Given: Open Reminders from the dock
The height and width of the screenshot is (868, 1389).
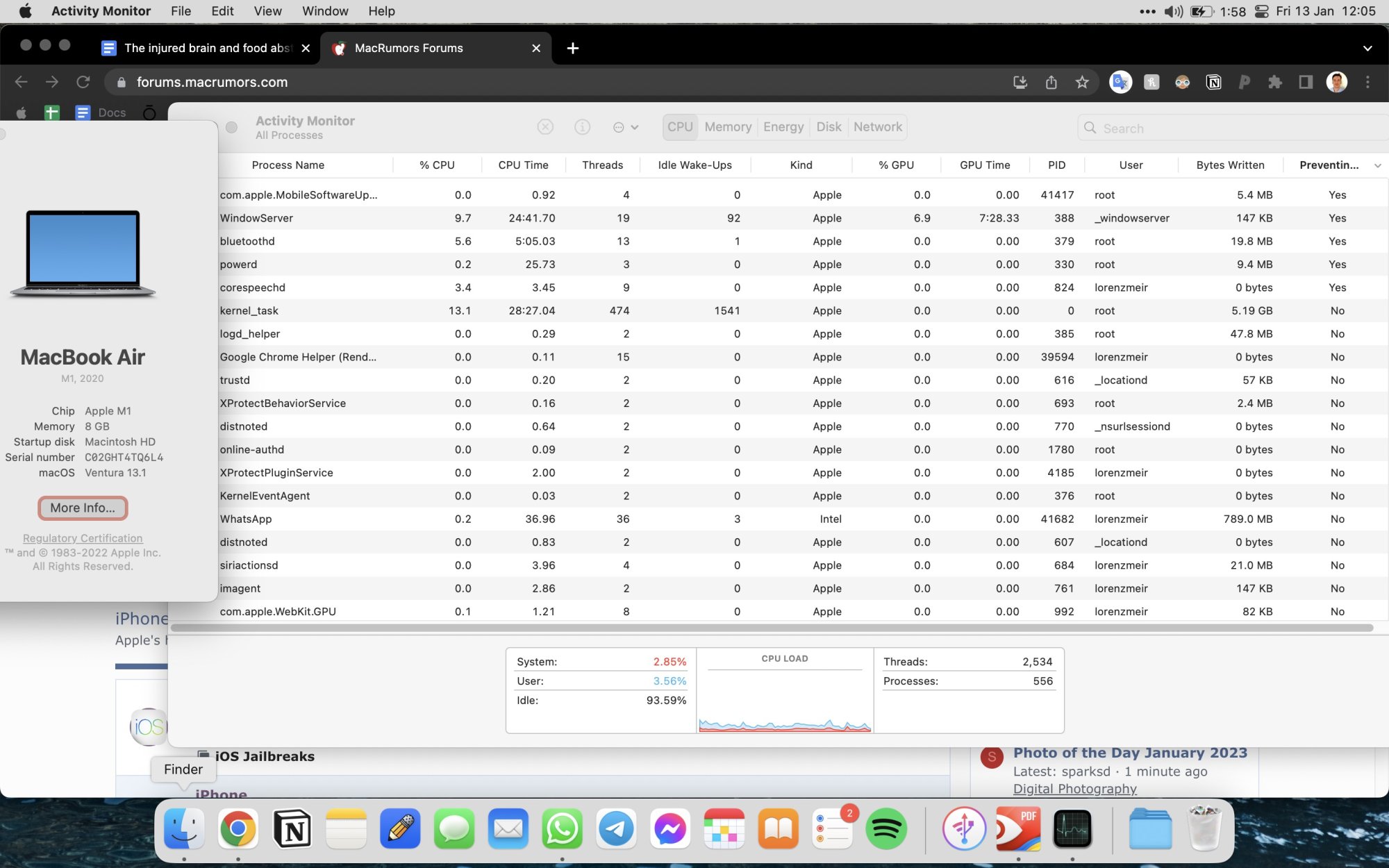Looking at the screenshot, I should click(x=833, y=828).
